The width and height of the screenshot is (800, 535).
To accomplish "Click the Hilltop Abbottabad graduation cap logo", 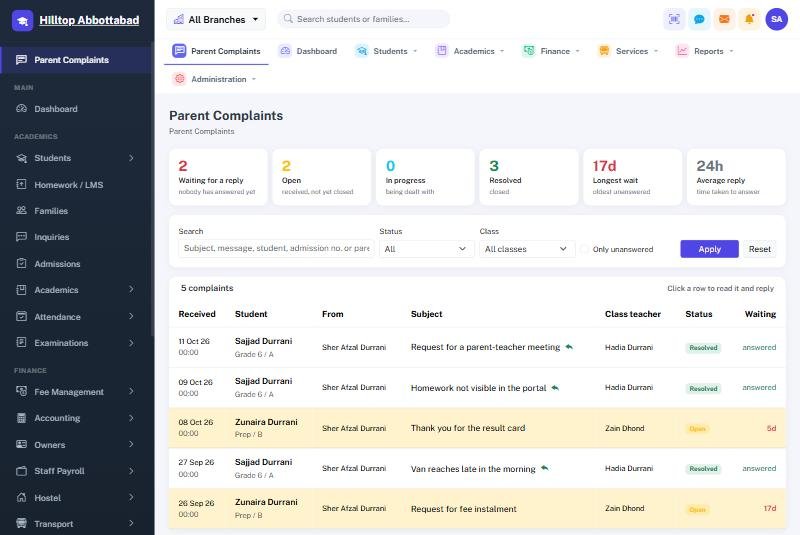I will [x=22, y=20].
